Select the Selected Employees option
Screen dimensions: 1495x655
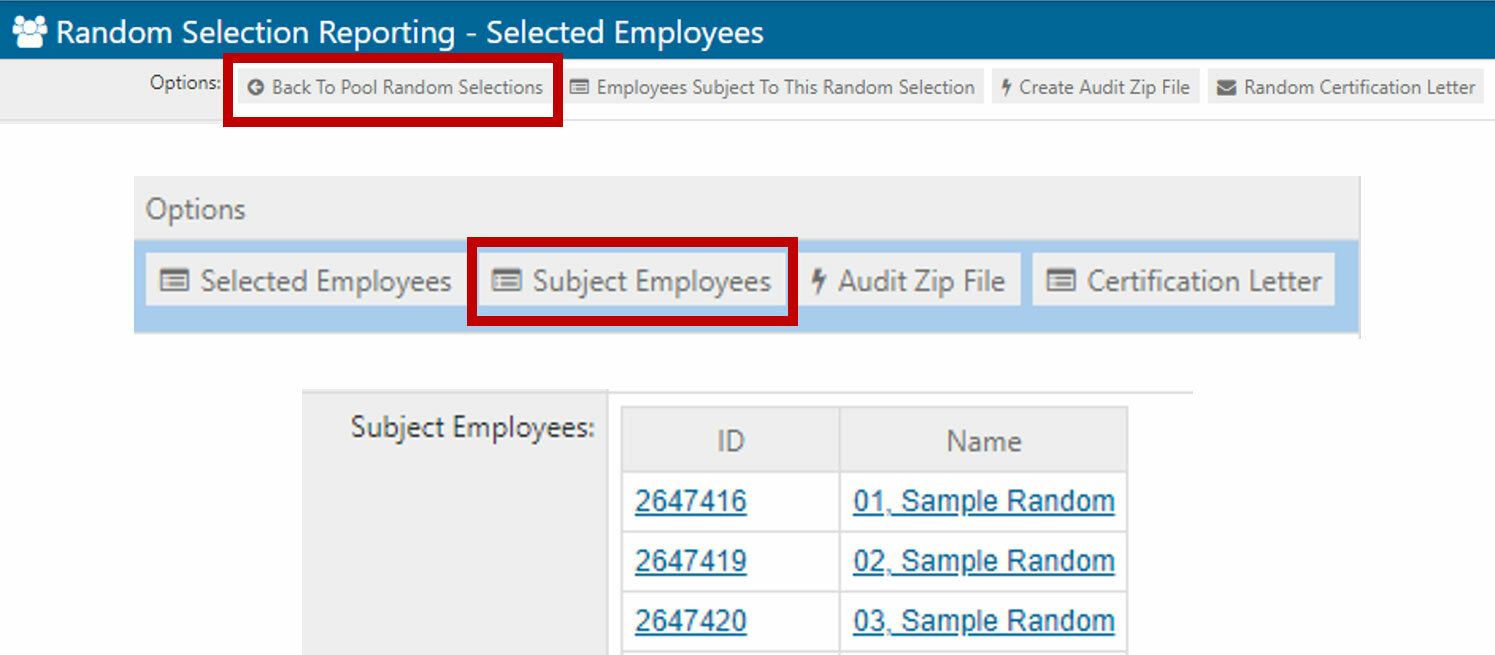click(306, 282)
